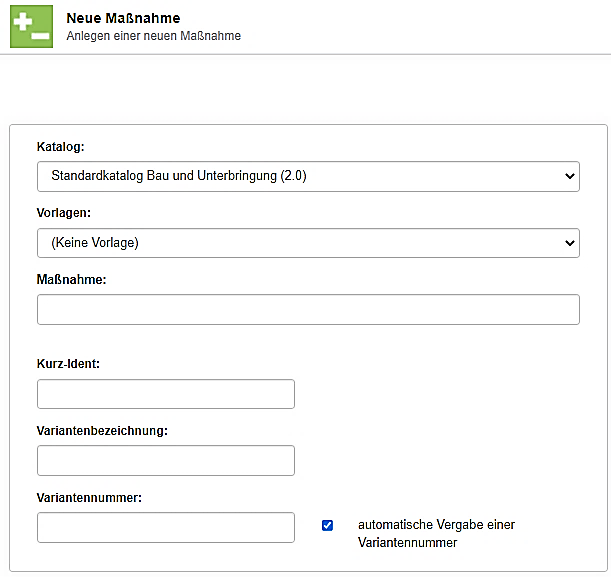Click the plus symbol in the green icon

point(23,19)
